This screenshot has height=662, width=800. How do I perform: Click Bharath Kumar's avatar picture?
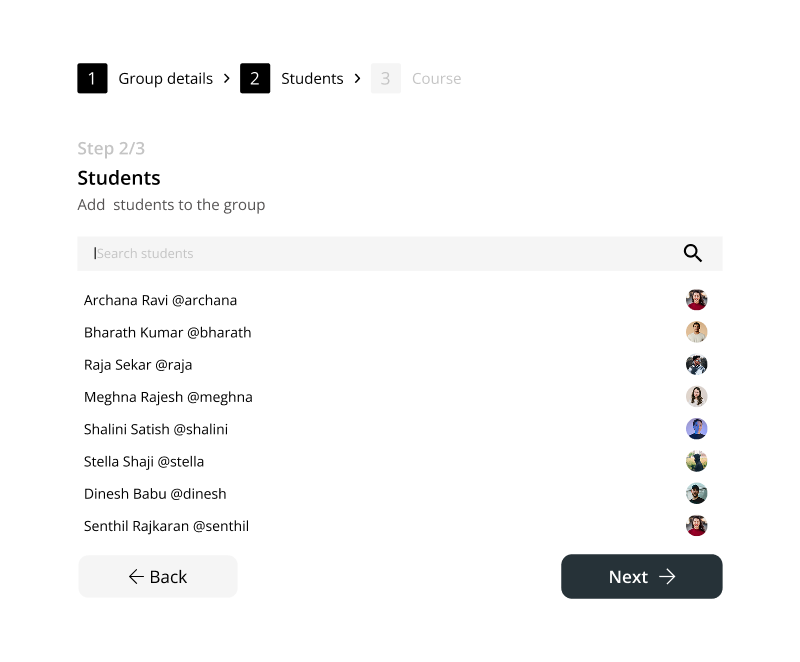[697, 332]
